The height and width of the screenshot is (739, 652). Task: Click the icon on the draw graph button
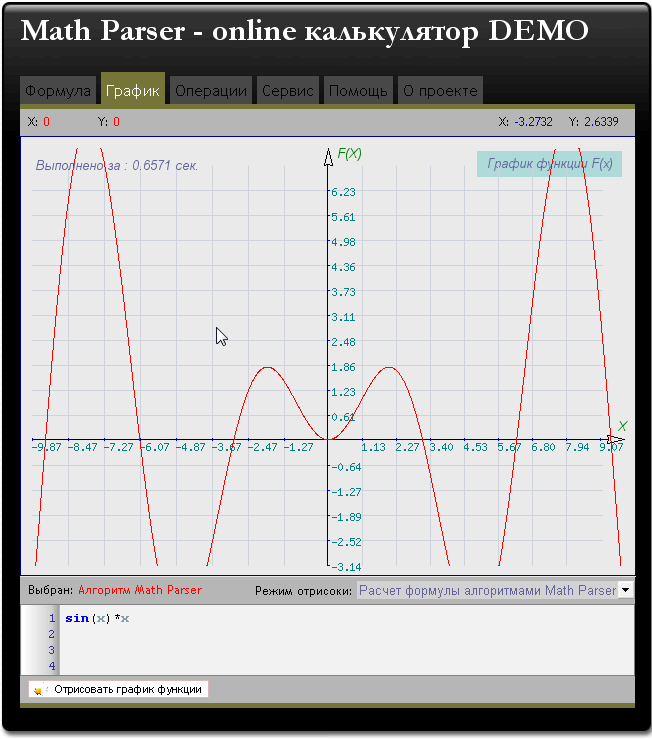click(x=39, y=690)
